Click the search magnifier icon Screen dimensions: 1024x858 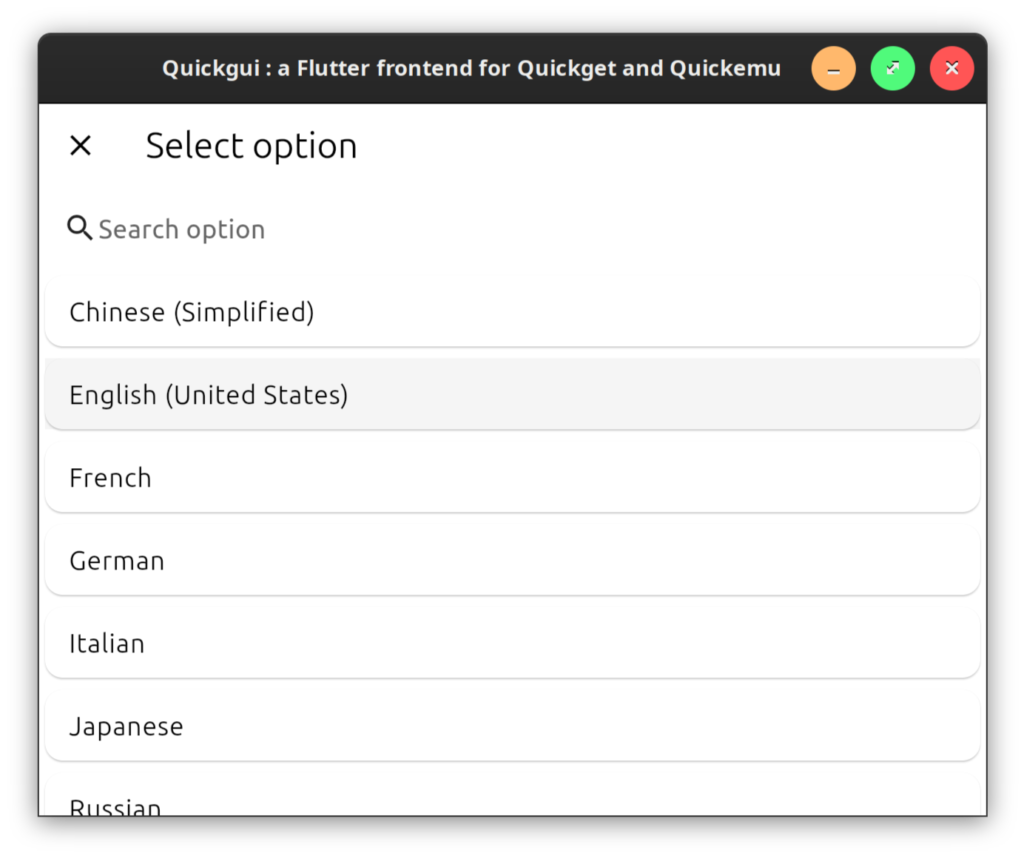click(80, 228)
